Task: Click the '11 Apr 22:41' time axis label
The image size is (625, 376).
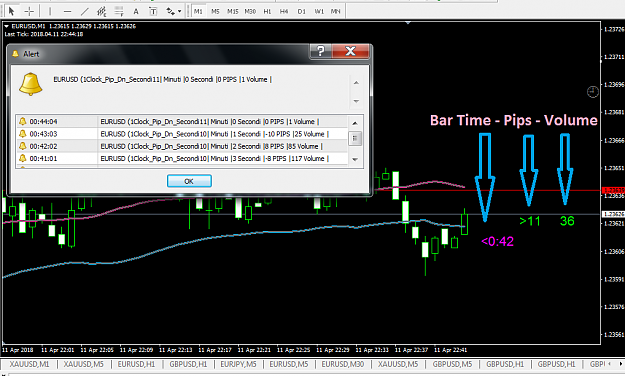Action: click(450, 350)
